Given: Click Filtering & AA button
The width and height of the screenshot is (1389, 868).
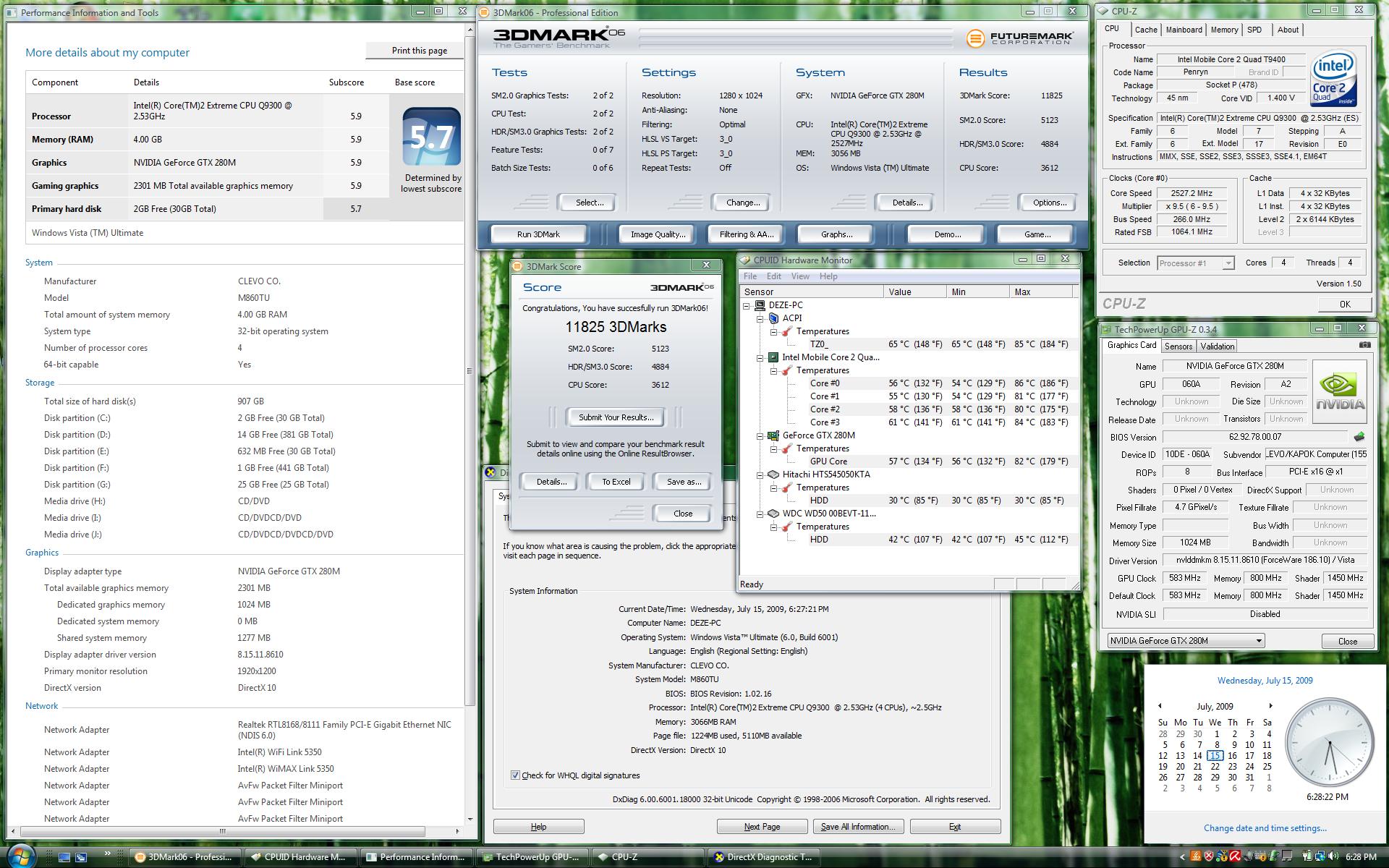Looking at the screenshot, I should [747, 234].
